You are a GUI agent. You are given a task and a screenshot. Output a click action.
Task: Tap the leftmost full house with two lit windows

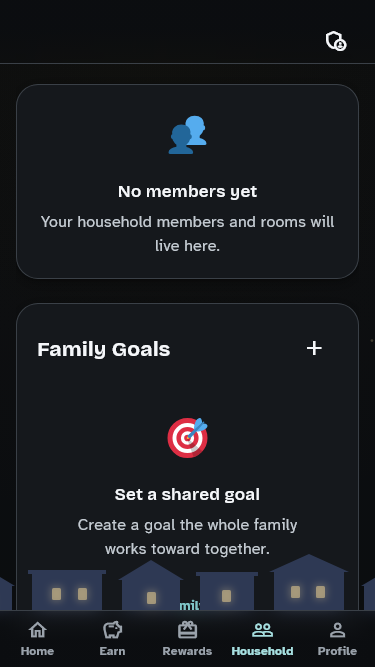click(67, 590)
